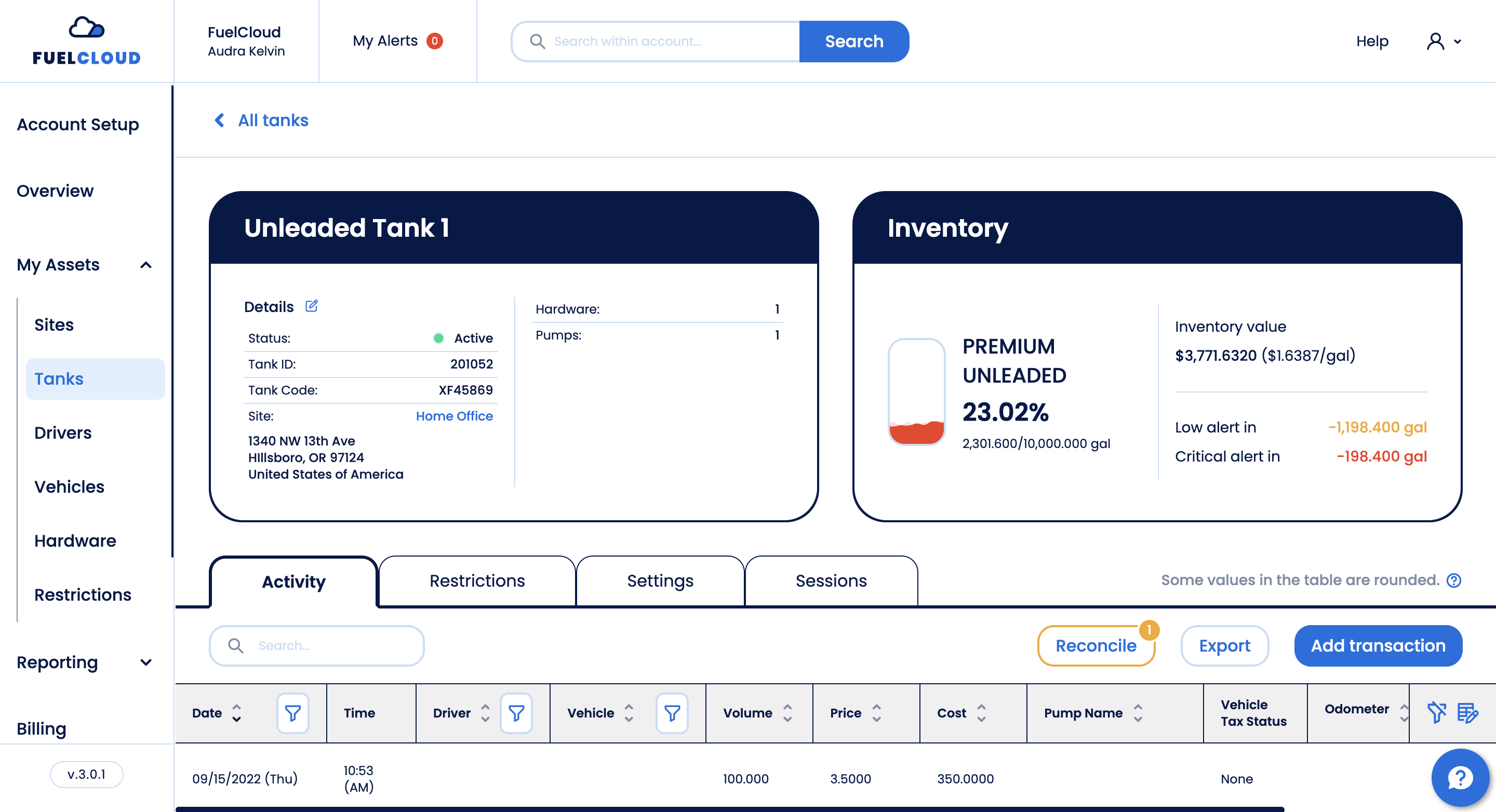
Task: Click the FuelCloud logo
Action: 87,41
